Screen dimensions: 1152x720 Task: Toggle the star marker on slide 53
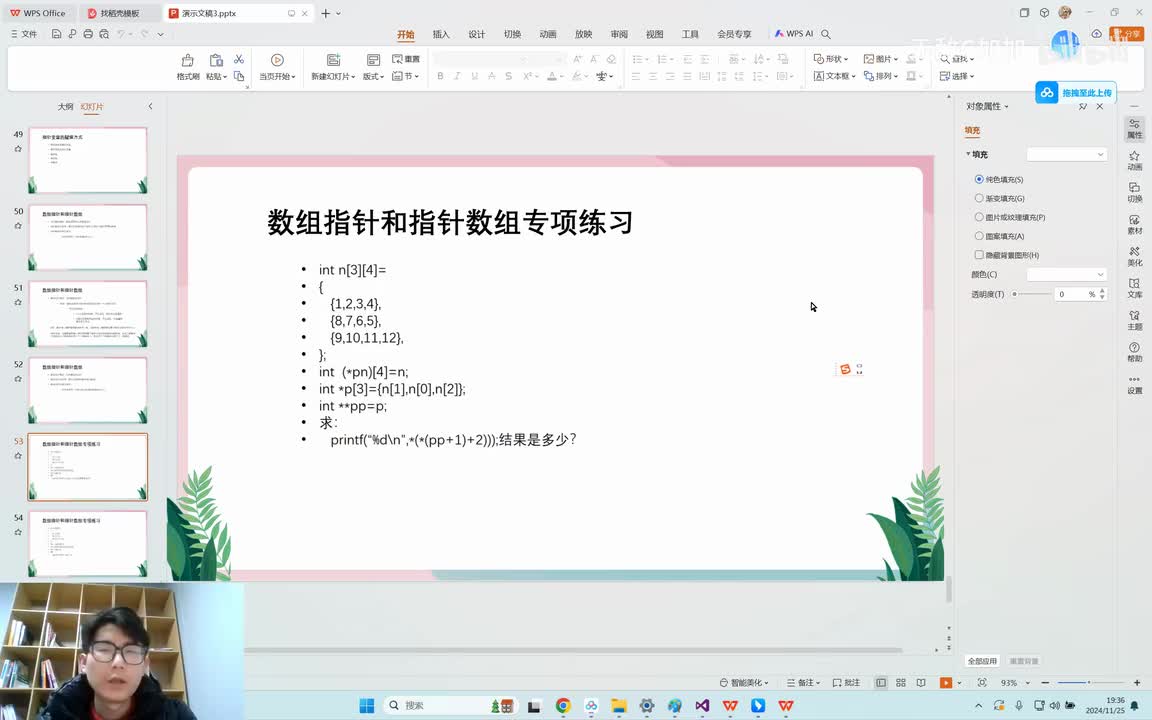click(18, 456)
